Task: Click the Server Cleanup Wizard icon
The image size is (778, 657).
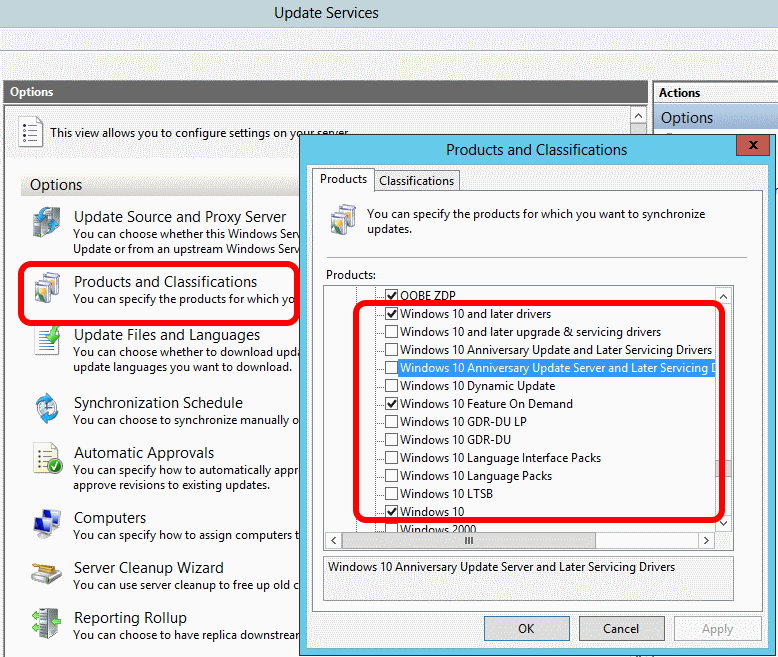Action: click(46, 574)
